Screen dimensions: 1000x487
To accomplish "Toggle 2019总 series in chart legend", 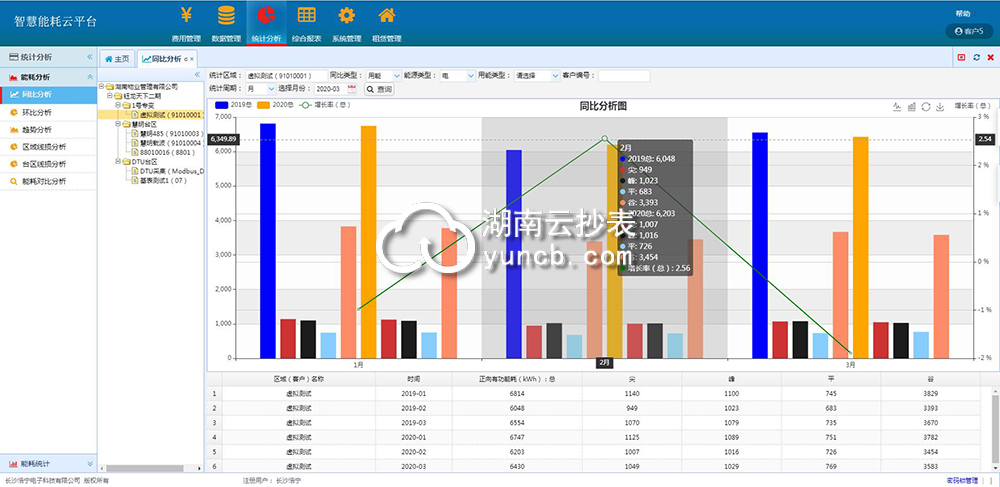I will (x=229, y=104).
